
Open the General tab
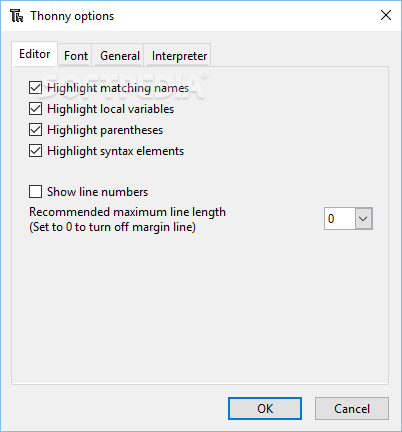pyautogui.click(x=120, y=56)
